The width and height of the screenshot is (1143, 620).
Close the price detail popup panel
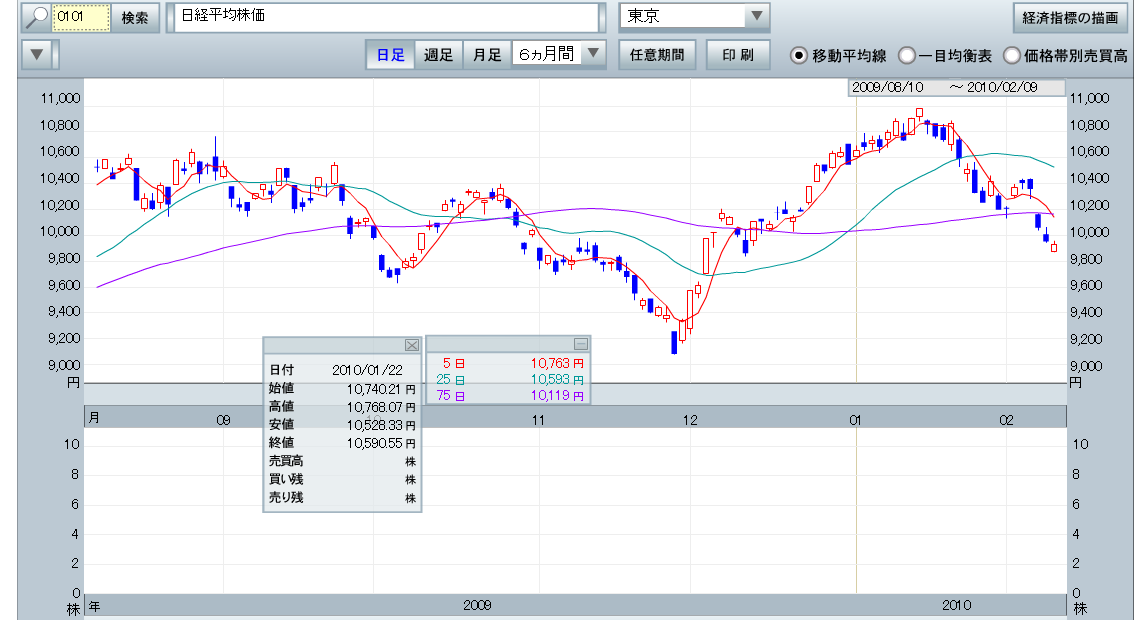coord(411,344)
